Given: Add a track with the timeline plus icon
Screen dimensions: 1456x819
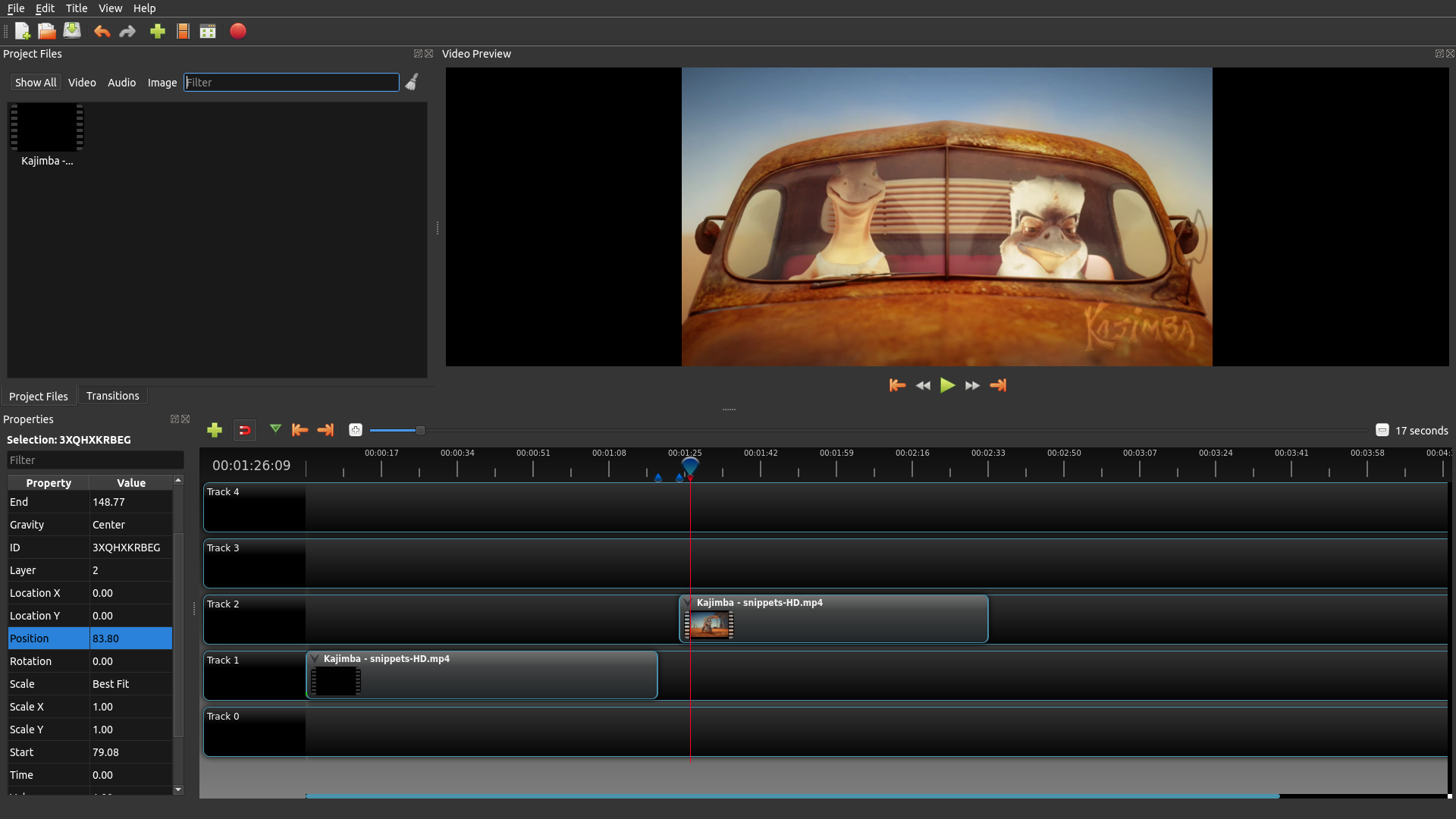Looking at the screenshot, I should tap(215, 430).
